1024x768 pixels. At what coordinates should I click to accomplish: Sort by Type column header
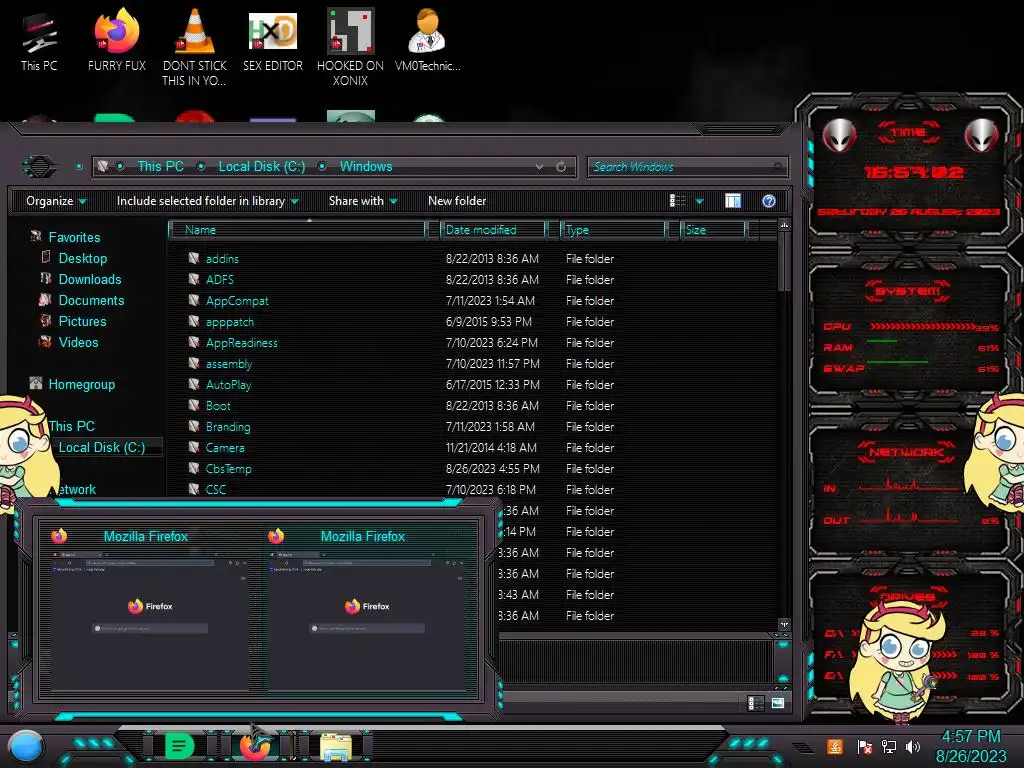pos(613,230)
